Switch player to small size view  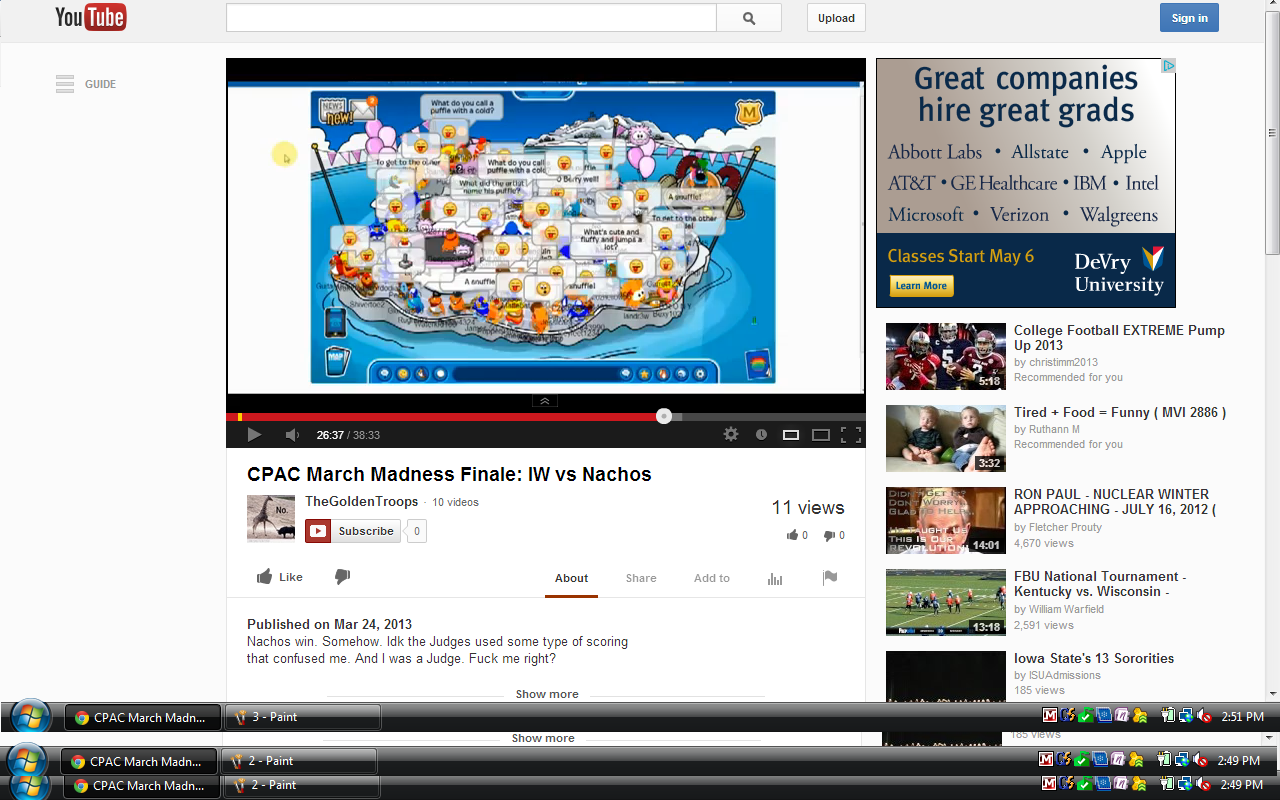pyautogui.click(x=790, y=435)
